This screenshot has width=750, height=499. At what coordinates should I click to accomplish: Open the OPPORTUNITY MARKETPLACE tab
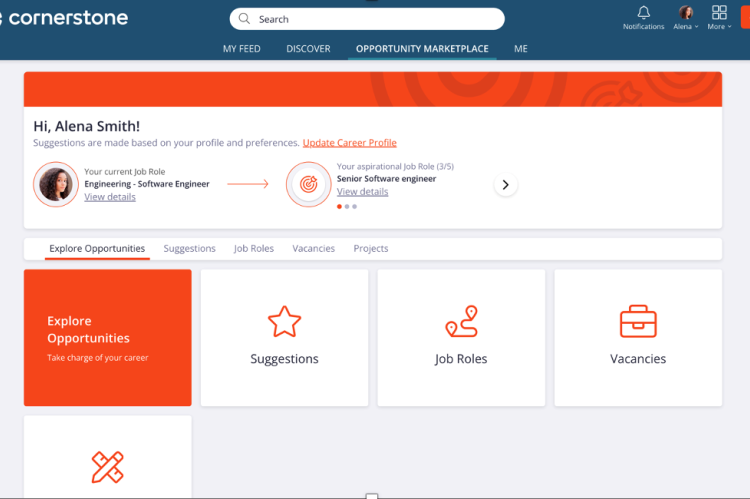(x=422, y=49)
